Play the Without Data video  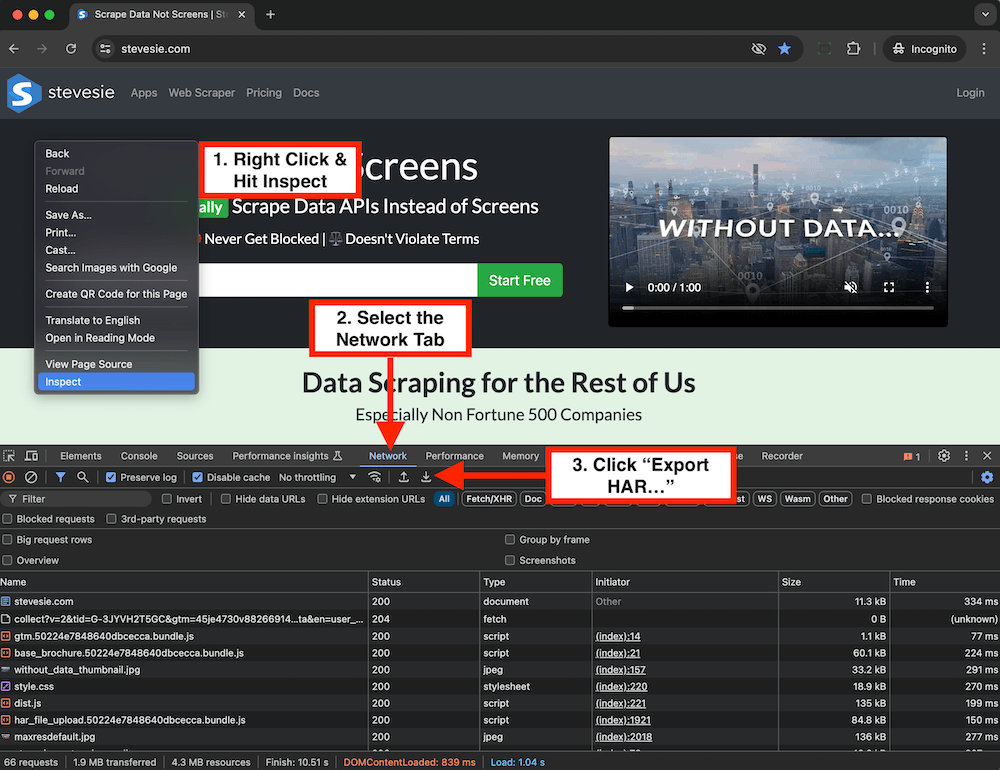pos(629,288)
